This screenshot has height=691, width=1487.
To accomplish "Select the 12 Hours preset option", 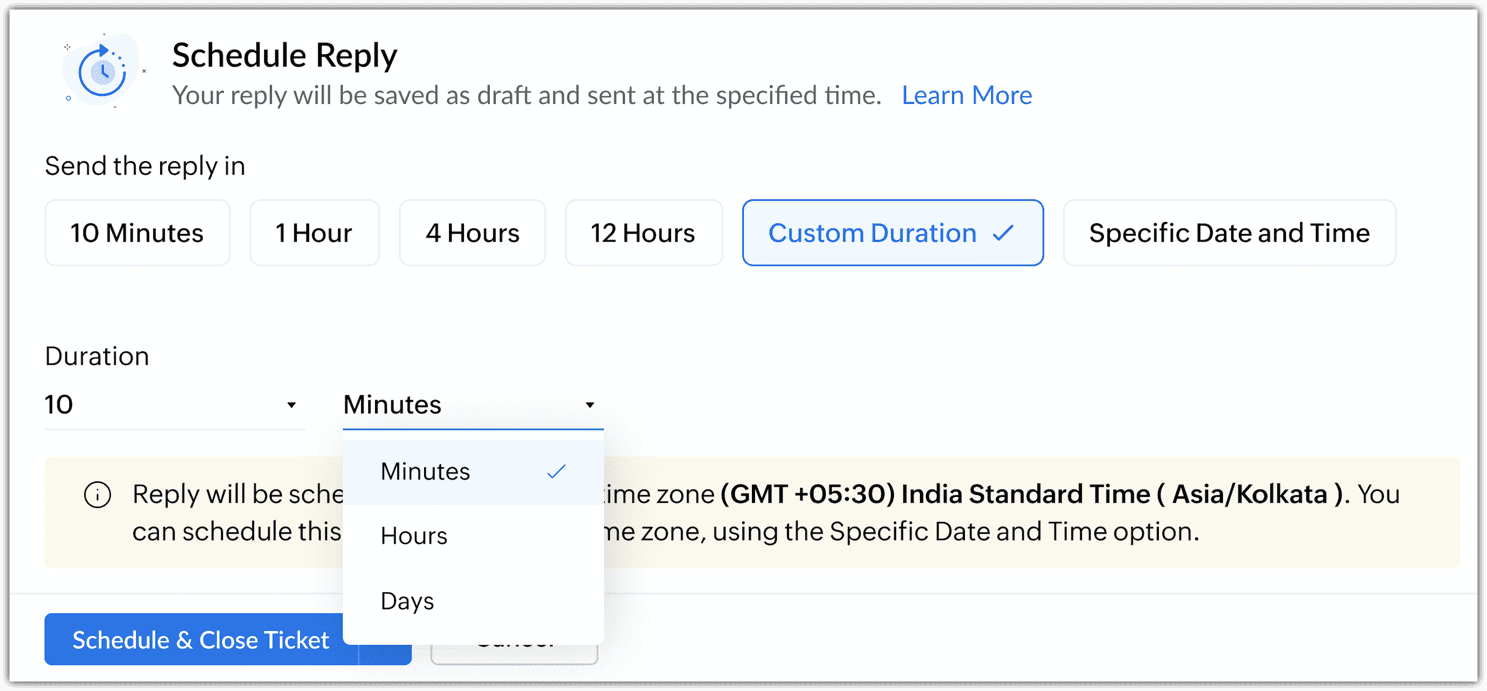I will [x=643, y=233].
